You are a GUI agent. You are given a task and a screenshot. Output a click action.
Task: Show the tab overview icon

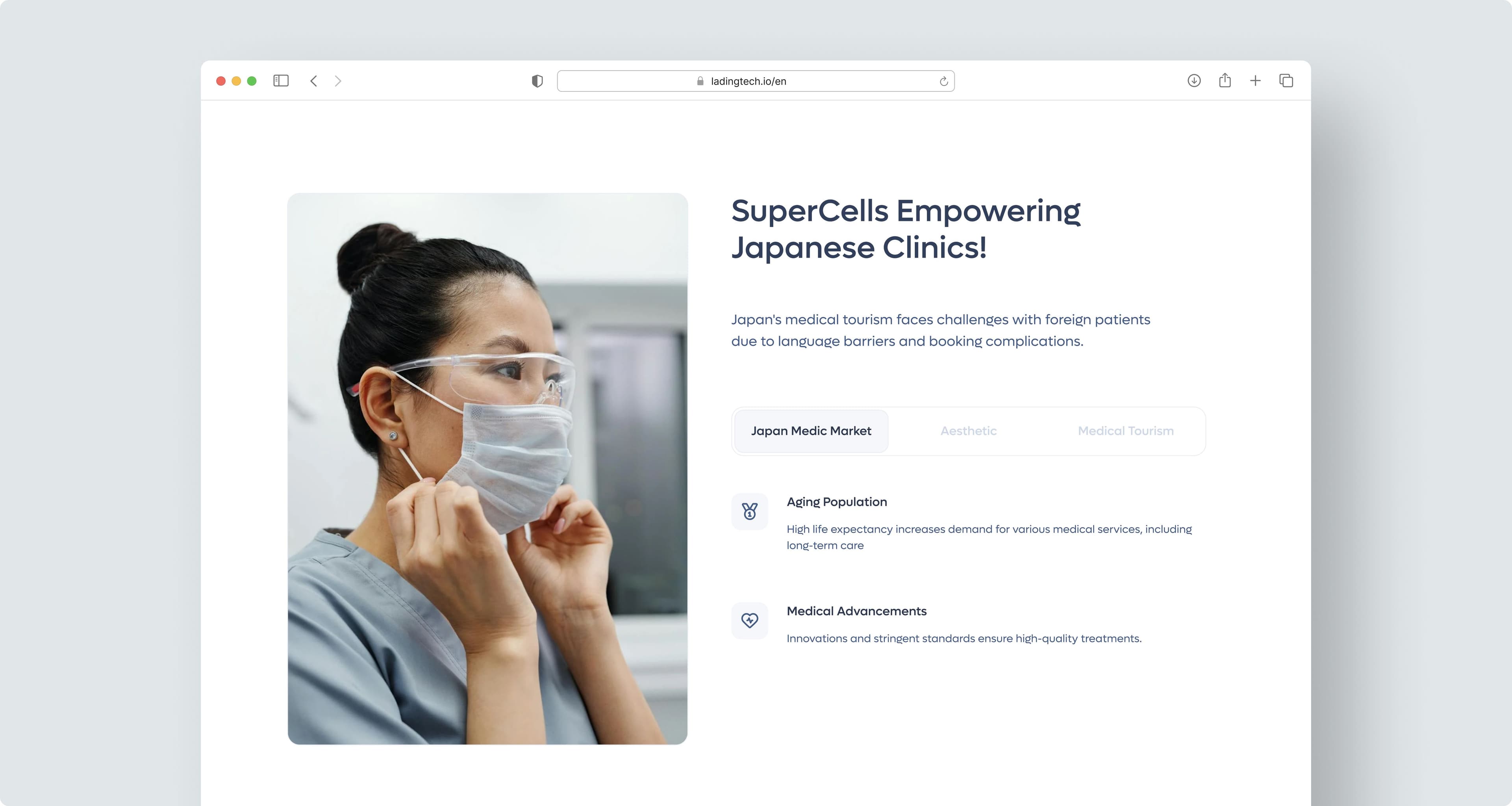pos(1286,80)
